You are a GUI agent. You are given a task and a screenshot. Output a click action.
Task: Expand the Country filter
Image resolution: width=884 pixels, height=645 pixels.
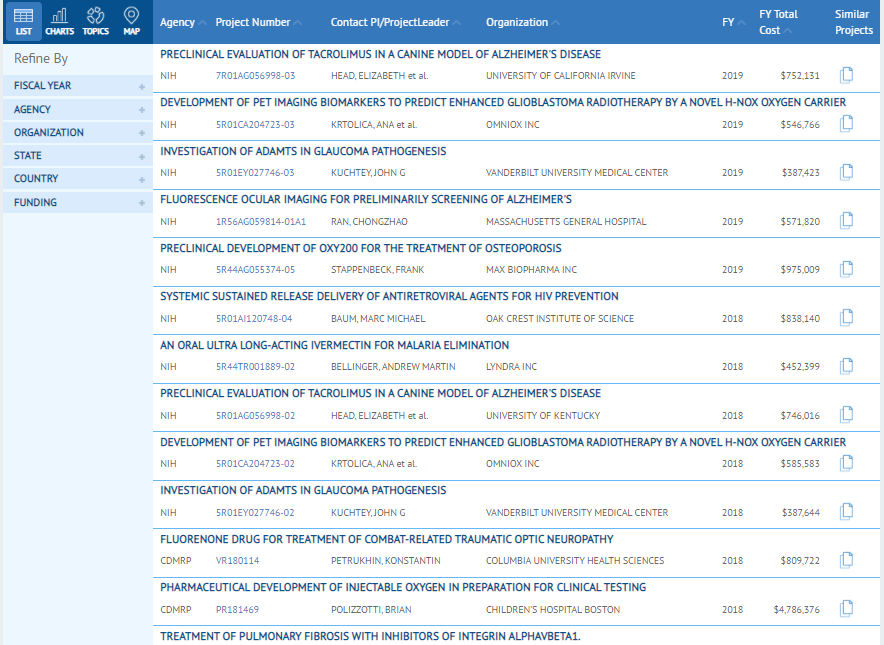[x=78, y=179]
